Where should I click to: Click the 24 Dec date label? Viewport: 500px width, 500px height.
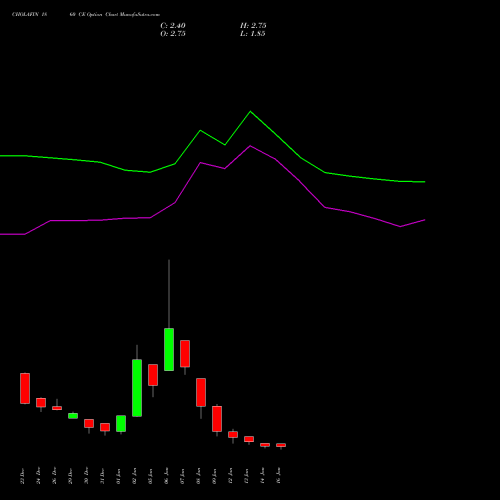click(x=38, y=475)
